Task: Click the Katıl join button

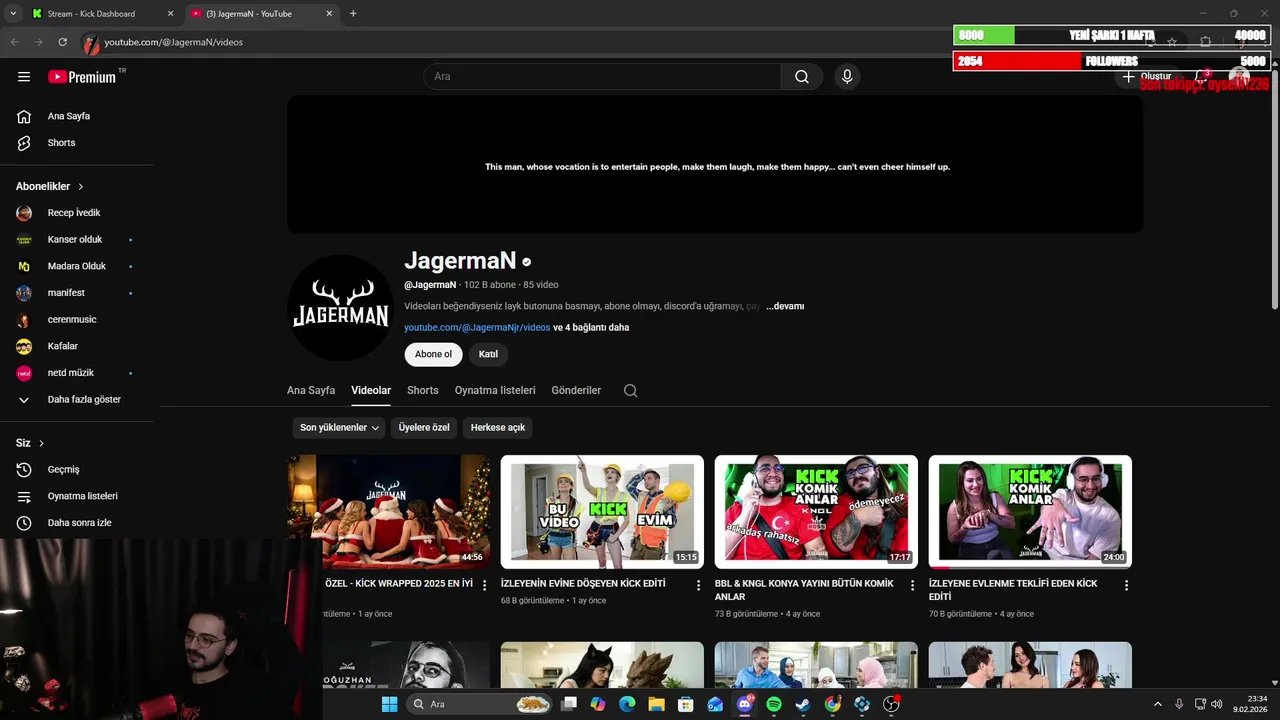Action: [x=488, y=354]
